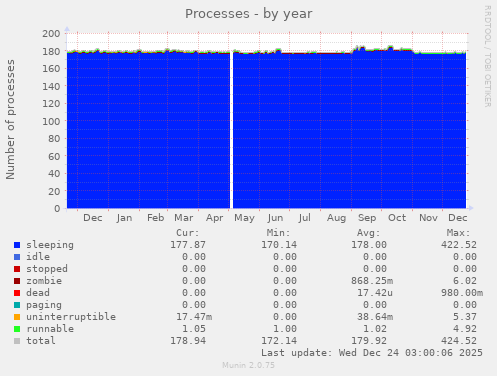Click runnable maximum value 4.92
Viewport: 497px width, 376px height.
465,329
